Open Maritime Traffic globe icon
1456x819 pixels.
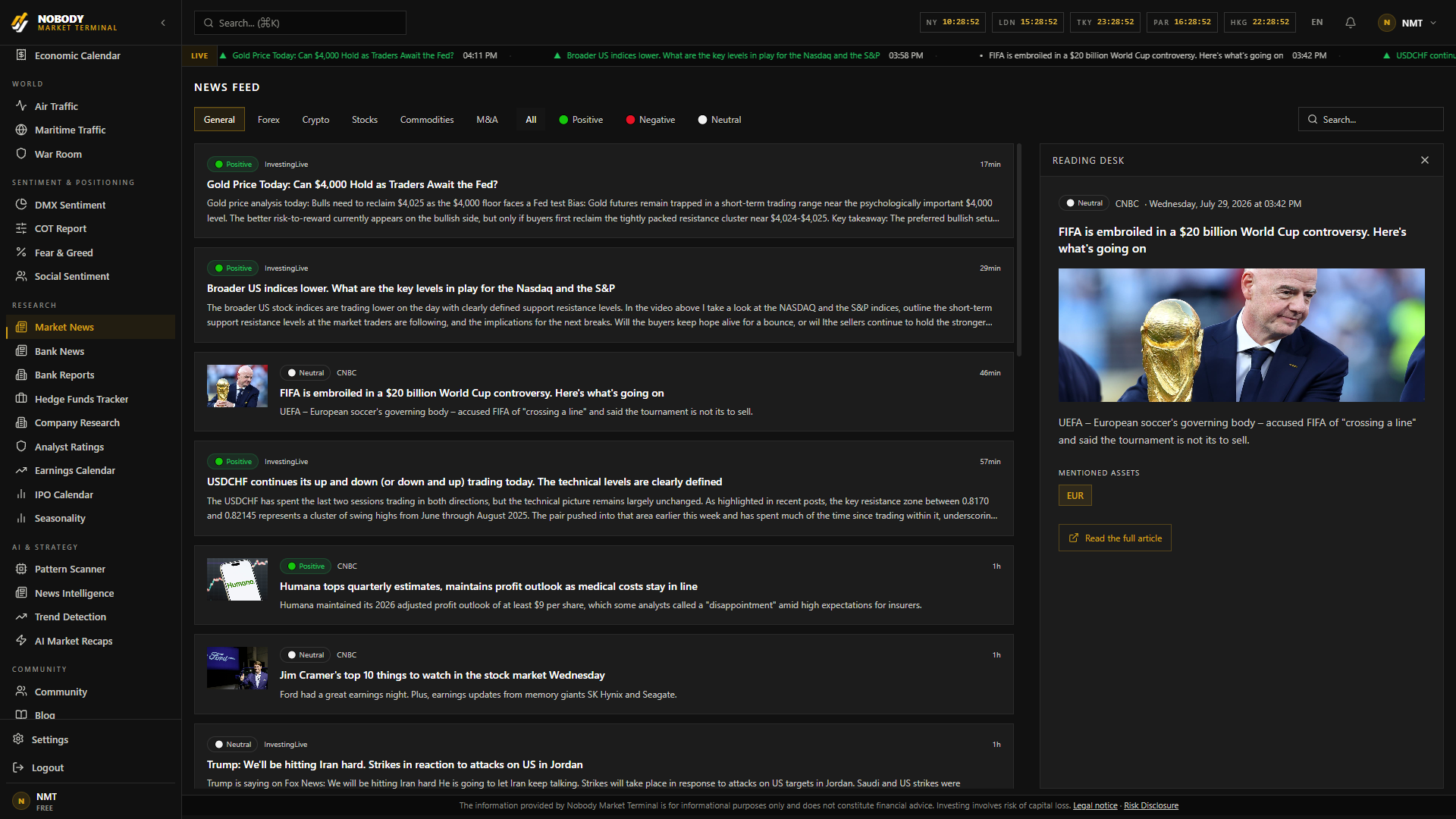pos(21,130)
